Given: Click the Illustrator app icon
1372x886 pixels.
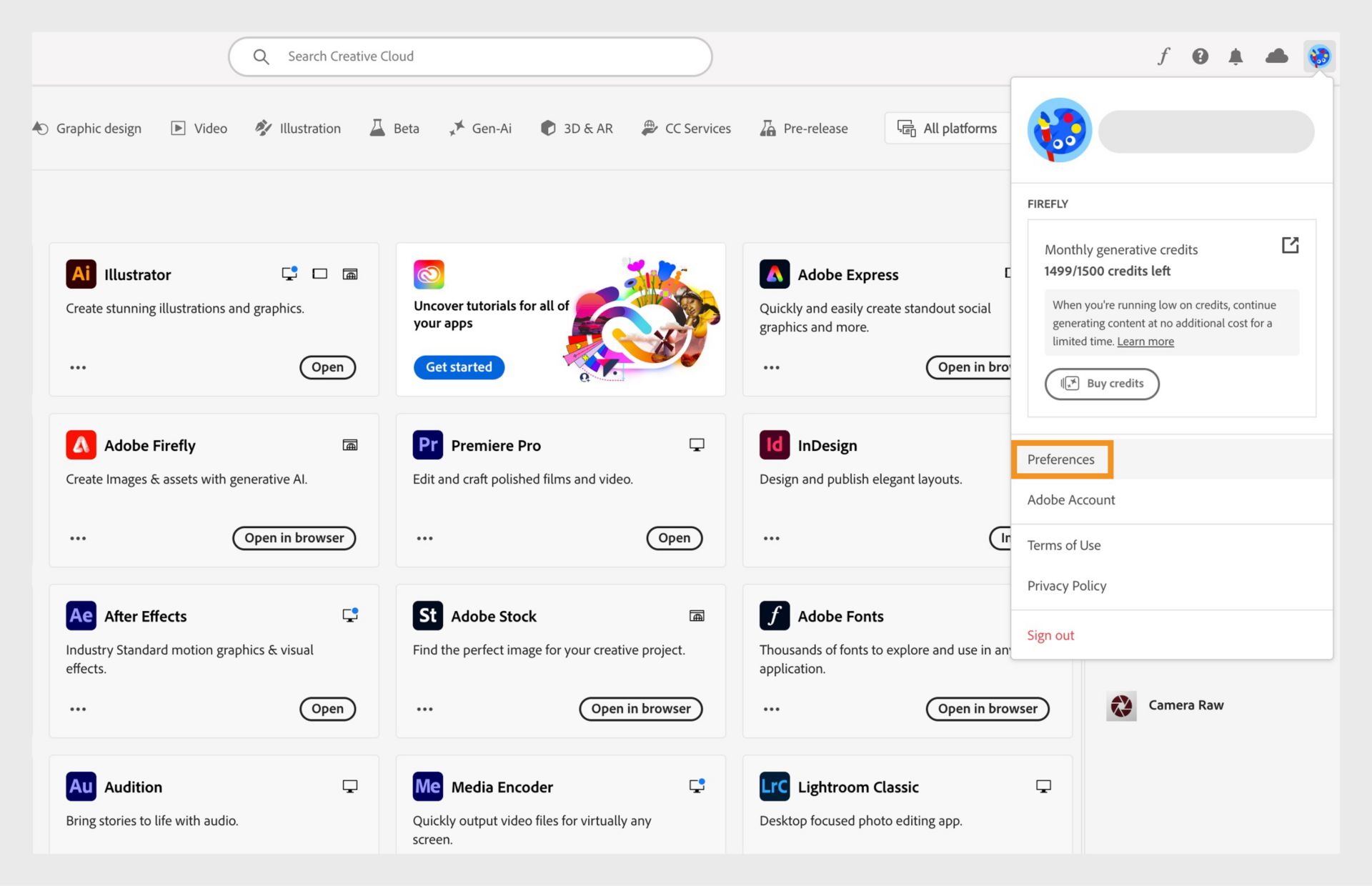Looking at the screenshot, I should point(81,273).
